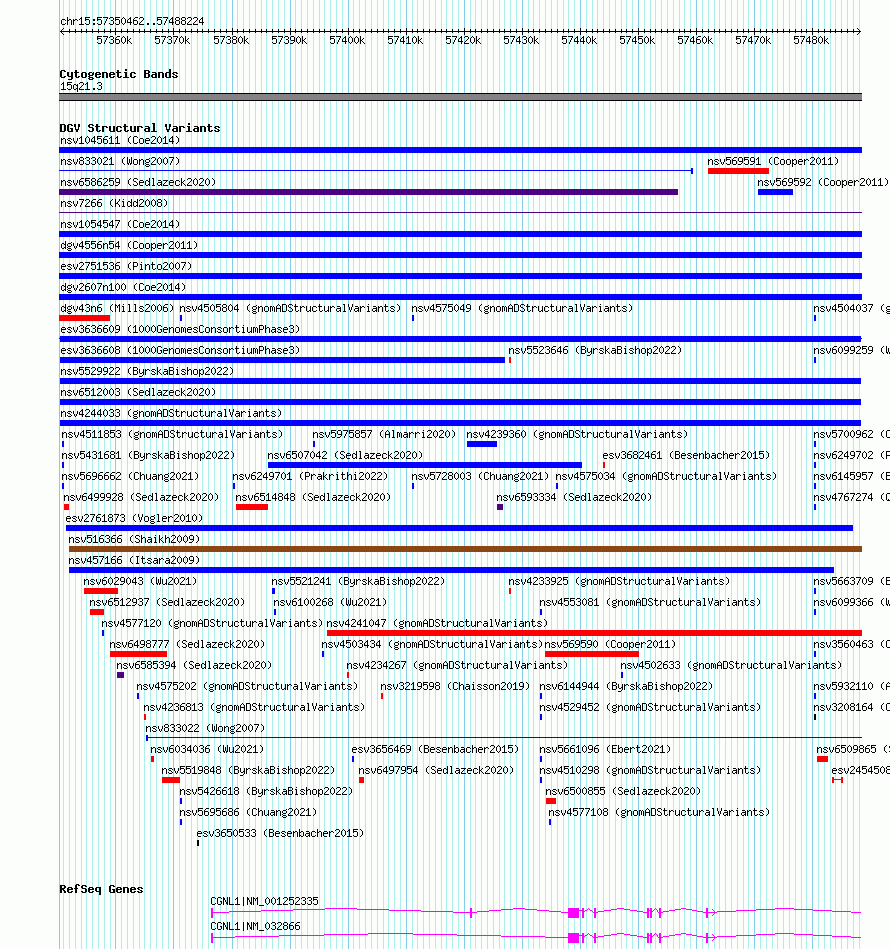The height and width of the screenshot is (949, 890).
Task: Click the 57400k ruler position
Action: 347,41
